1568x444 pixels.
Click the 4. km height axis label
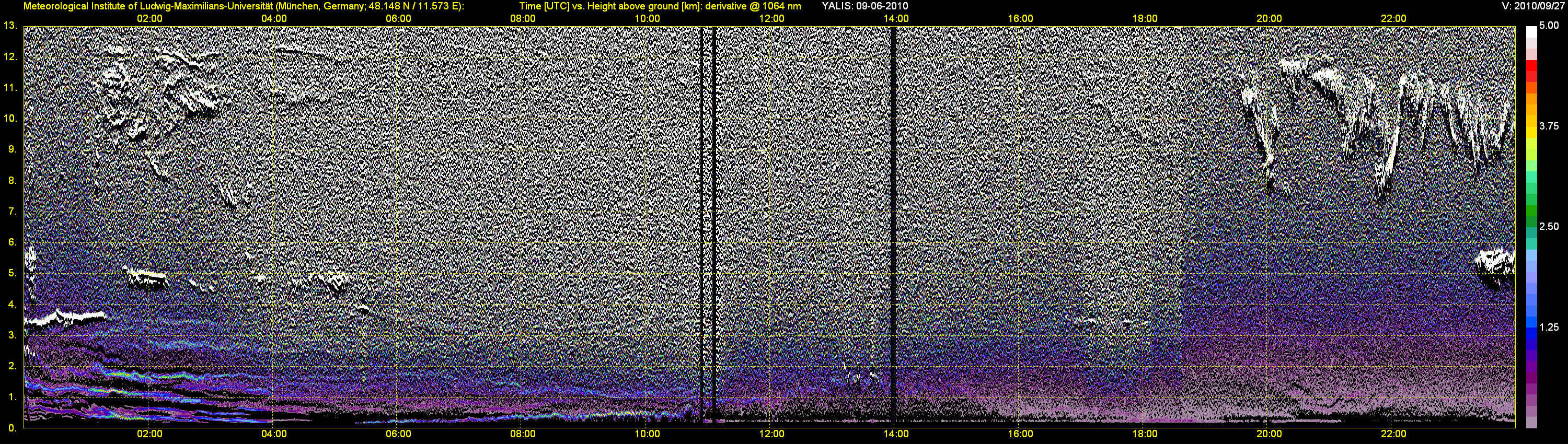(12, 304)
